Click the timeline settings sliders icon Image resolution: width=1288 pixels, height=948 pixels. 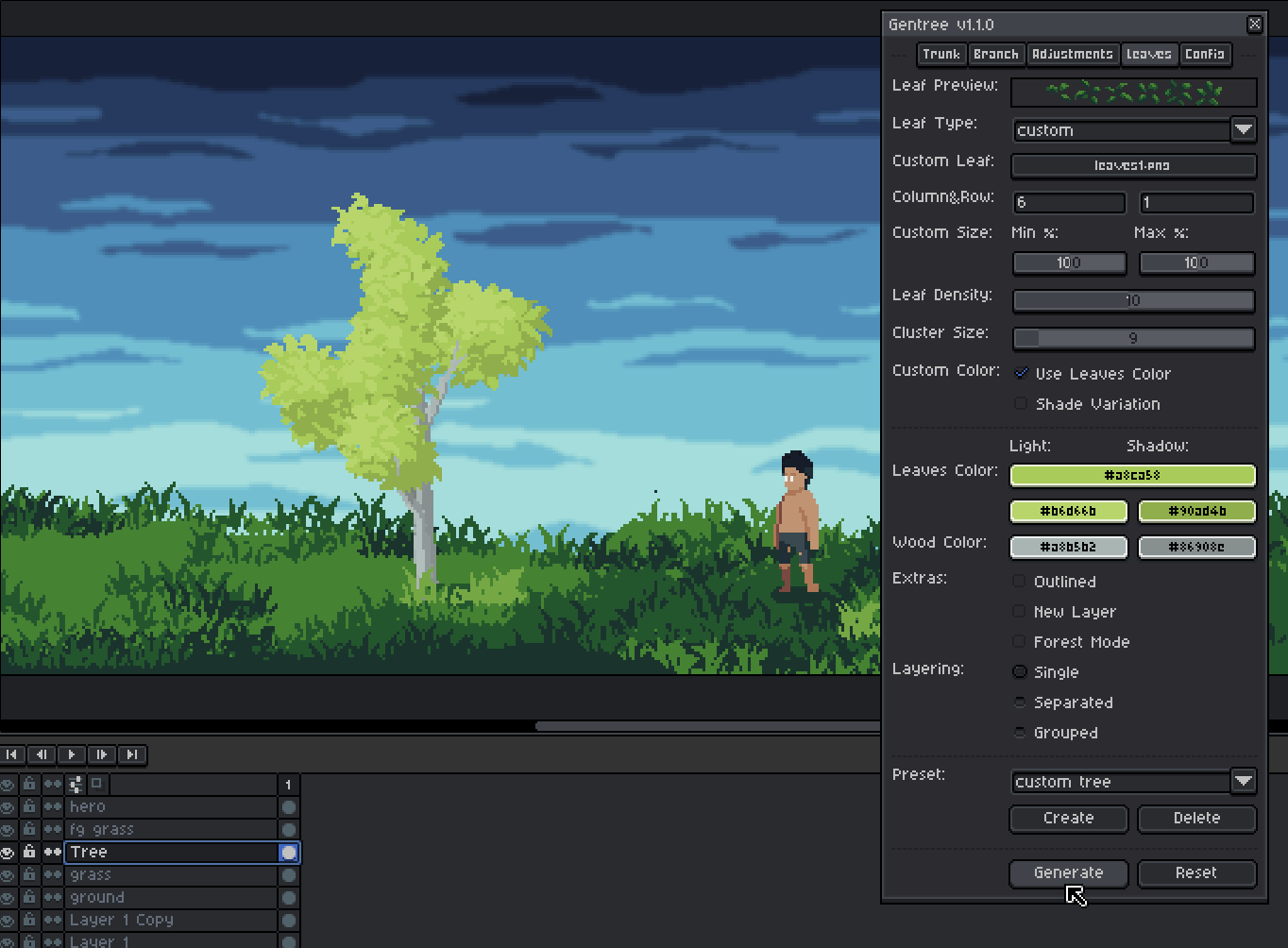76,784
